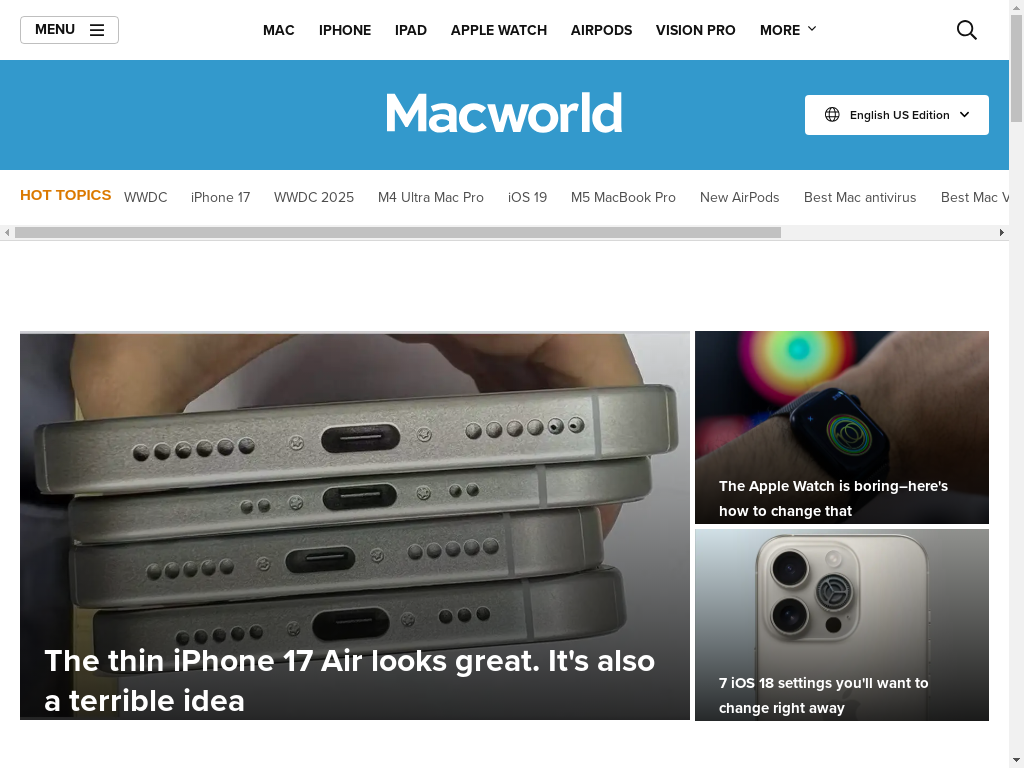Click the hot topics scroll-right arrow
This screenshot has height=768, width=1024.
(x=1002, y=232)
